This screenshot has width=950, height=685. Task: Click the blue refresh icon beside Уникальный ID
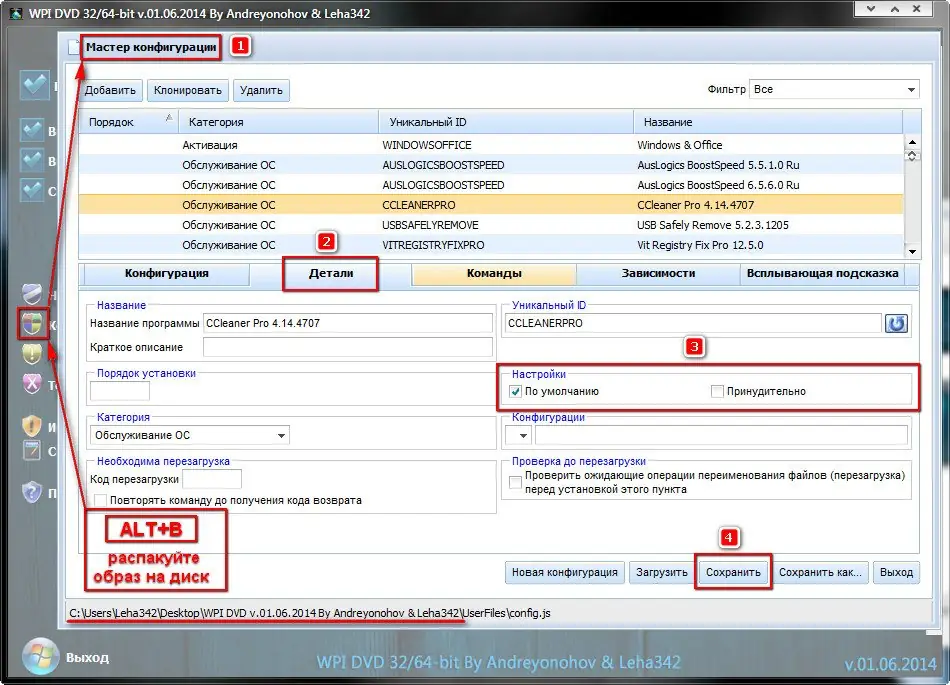(897, 322)
